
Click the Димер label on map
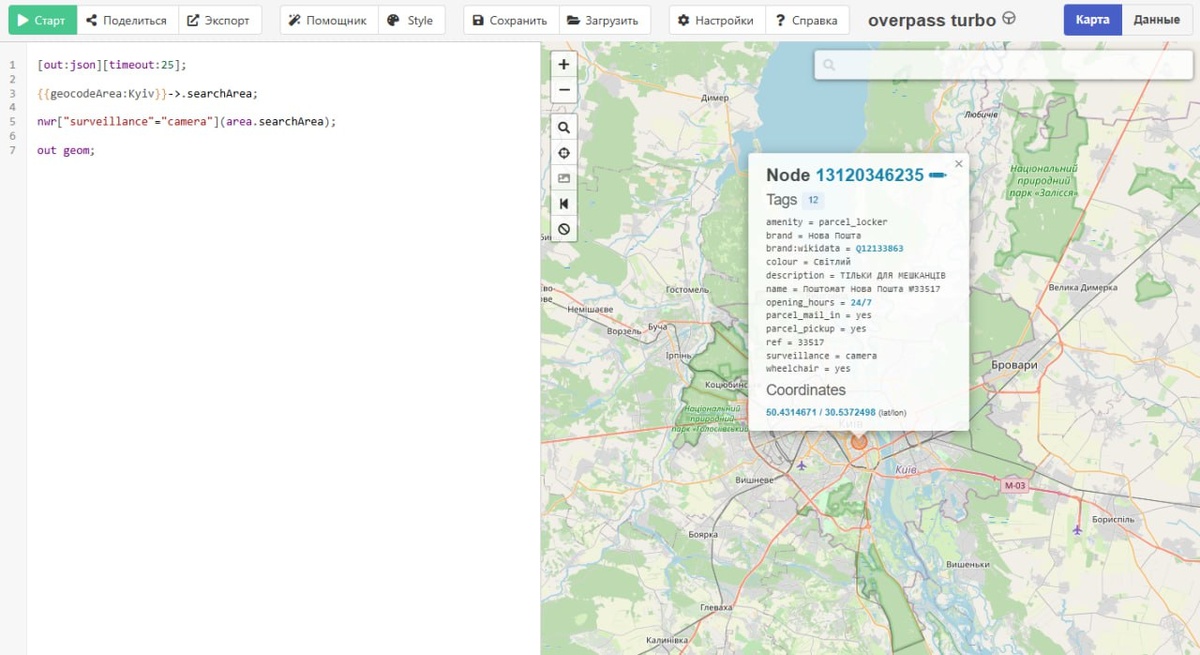tap(715, 98)
